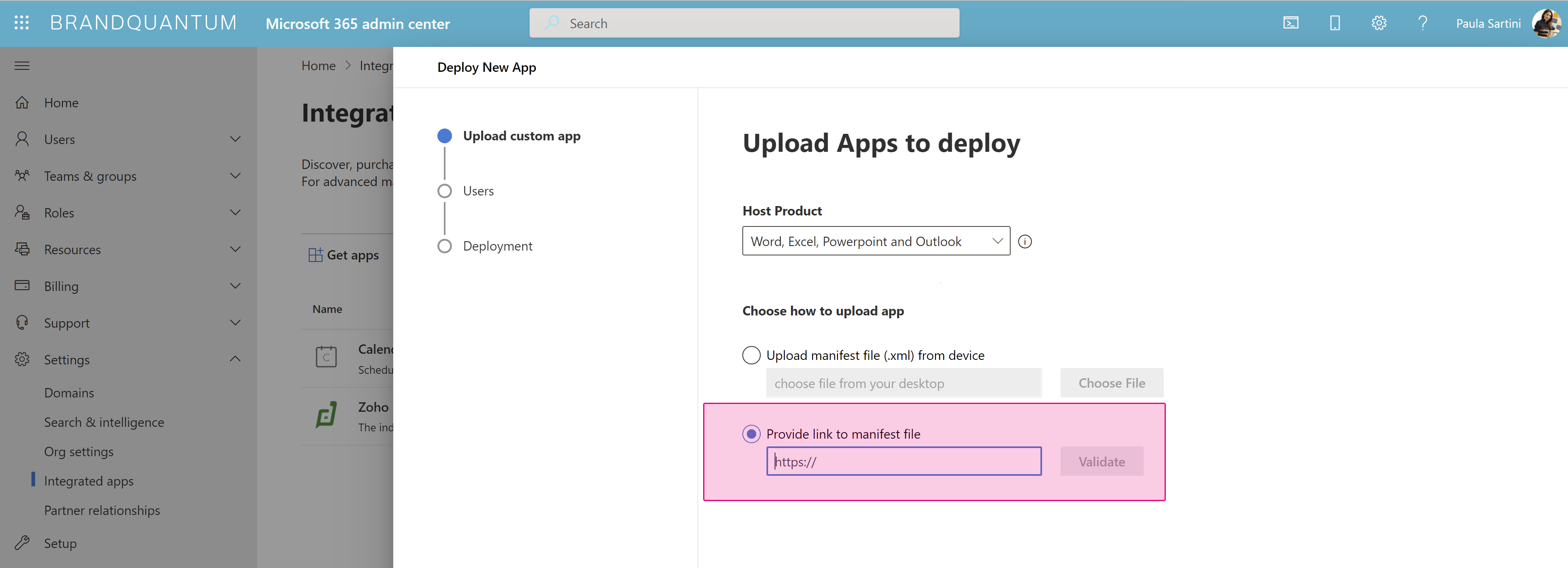Expand the Resources chevron
1568x568 pixels.
(x=236, y=249)
